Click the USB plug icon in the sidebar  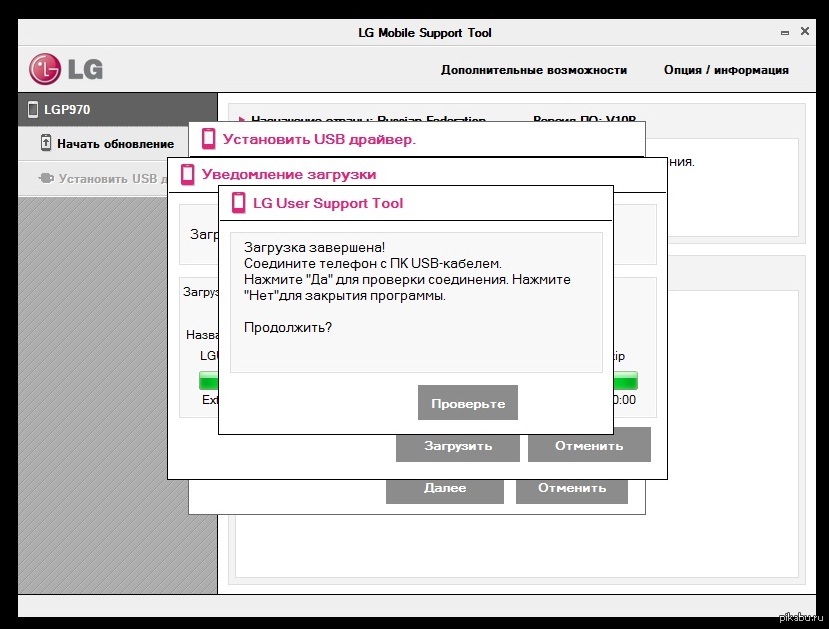tap(46, 178)
